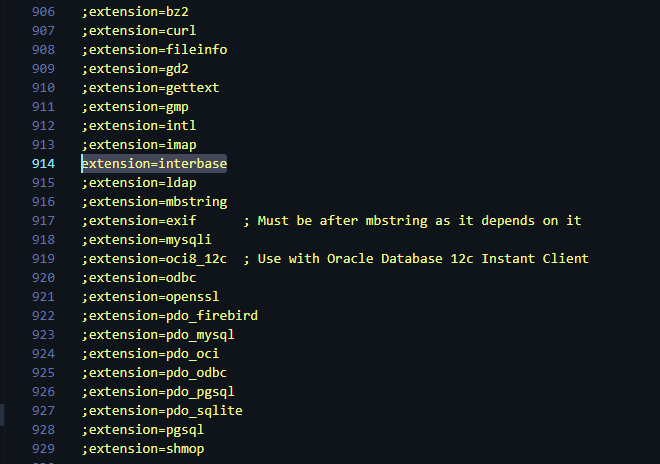Click line number 906 in the gutter
660x464 pixels.
(43, 11)
